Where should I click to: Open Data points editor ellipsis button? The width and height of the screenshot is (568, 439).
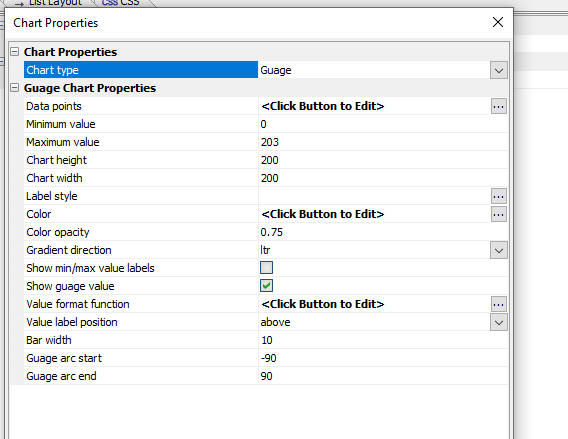(x=498, y=106)
